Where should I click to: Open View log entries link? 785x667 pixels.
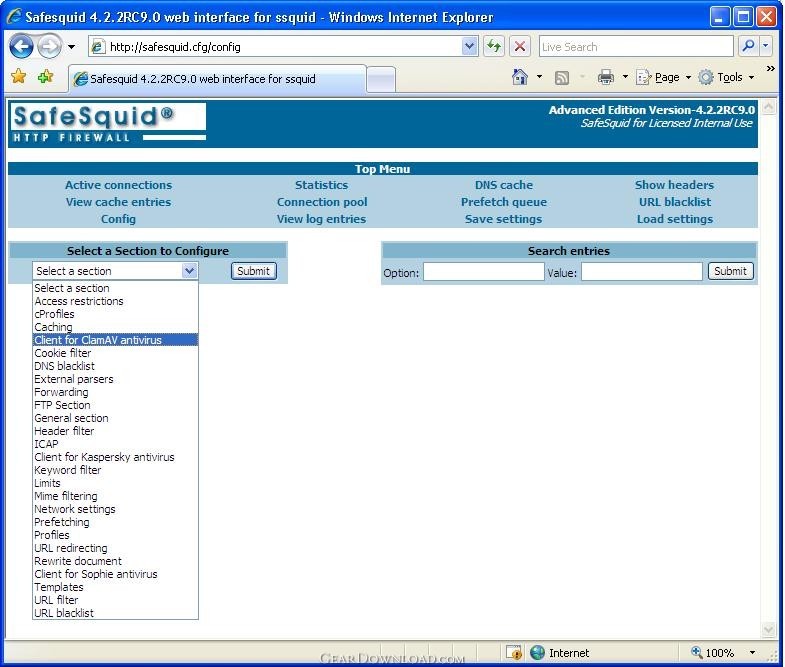[x=321, y=219]
